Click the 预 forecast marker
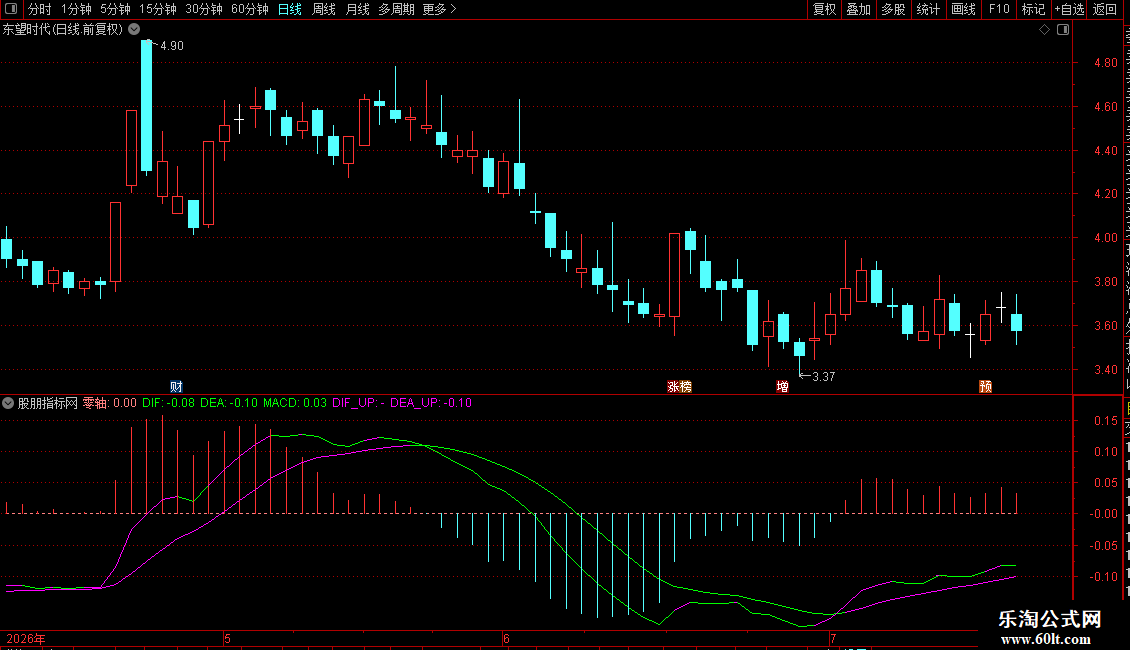 coord(985,387)
